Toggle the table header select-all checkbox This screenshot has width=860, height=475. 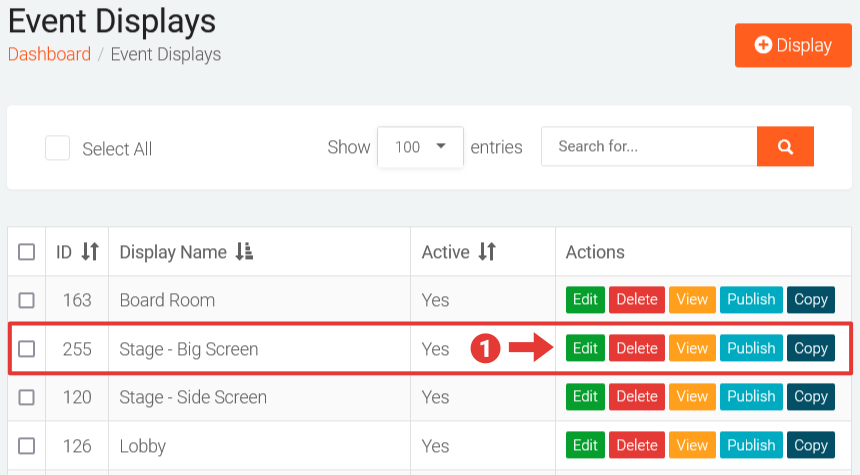tap(27, 252)
